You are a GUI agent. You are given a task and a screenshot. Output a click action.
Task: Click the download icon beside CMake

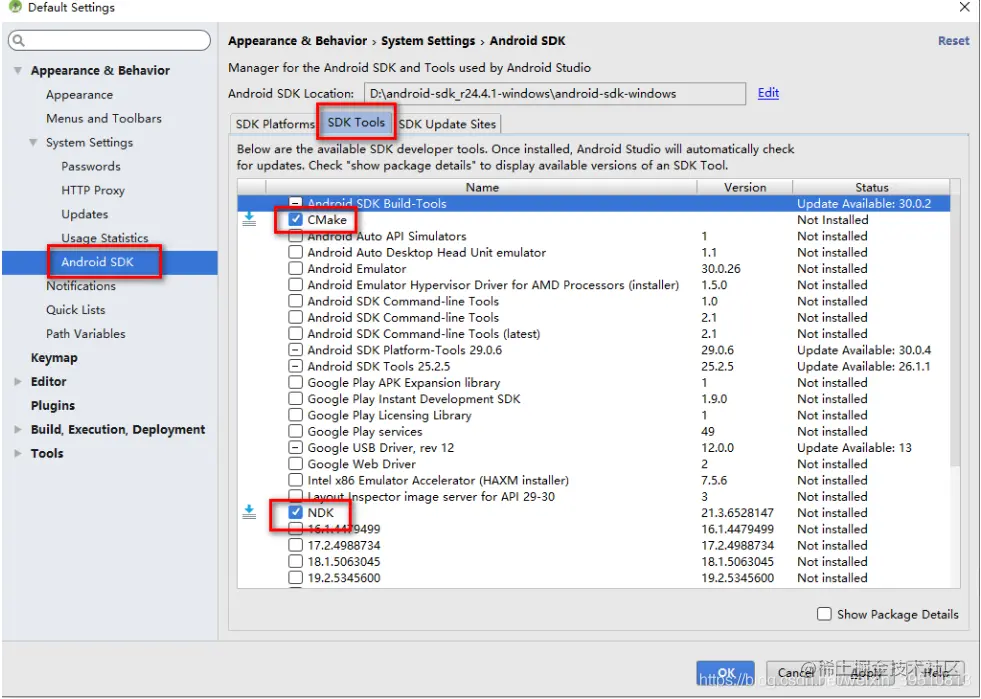(249, 219)
